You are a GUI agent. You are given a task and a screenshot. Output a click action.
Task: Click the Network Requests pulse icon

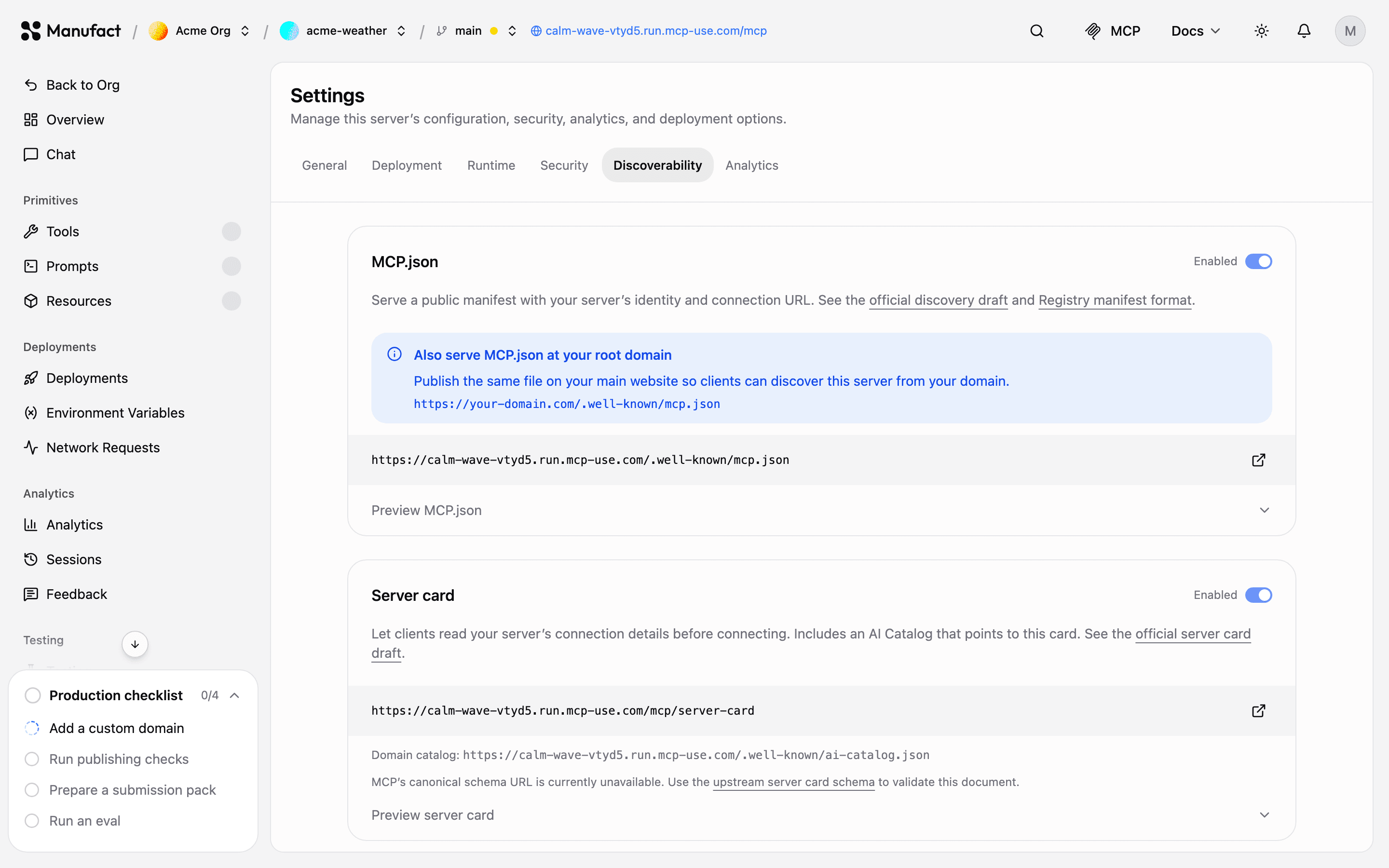coord(31,448)
